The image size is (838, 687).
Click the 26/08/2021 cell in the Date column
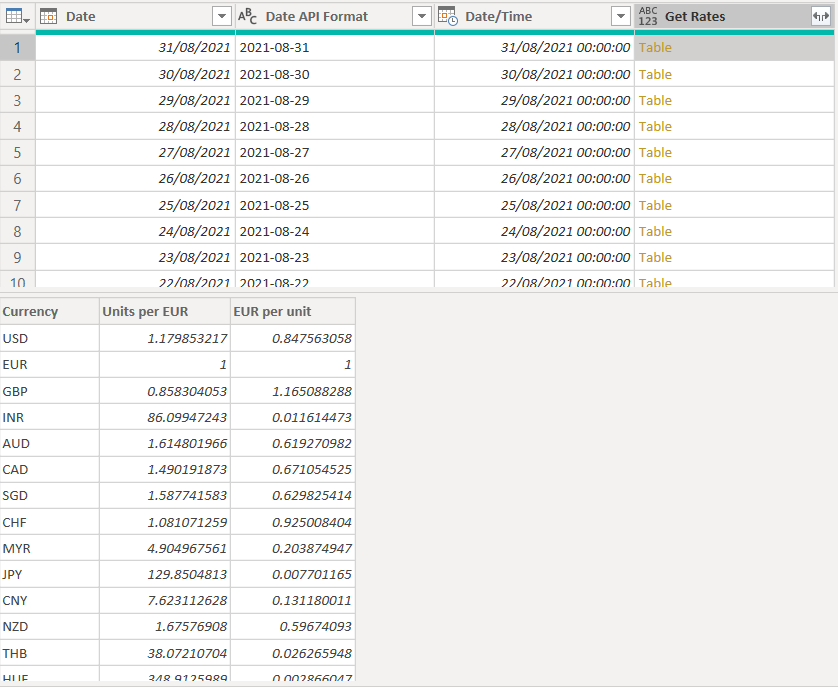click(135, 179)
